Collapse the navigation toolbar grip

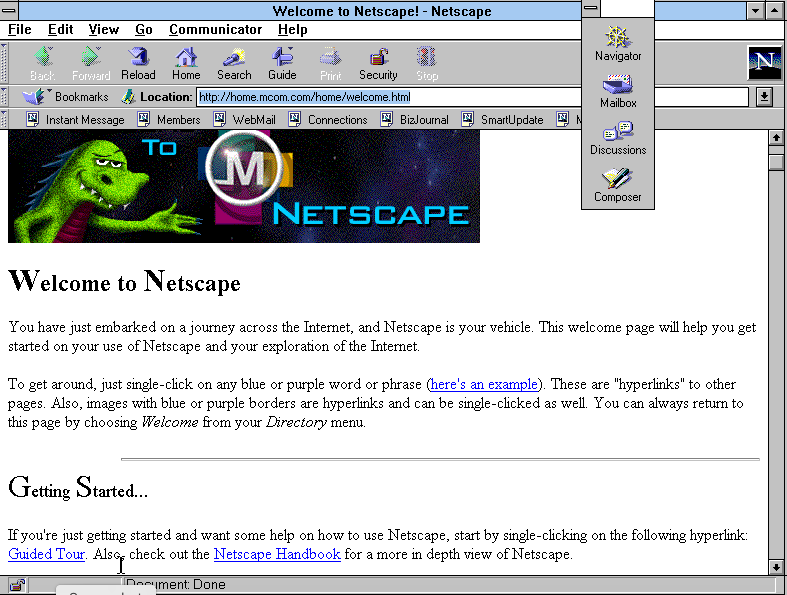[4, 63]
